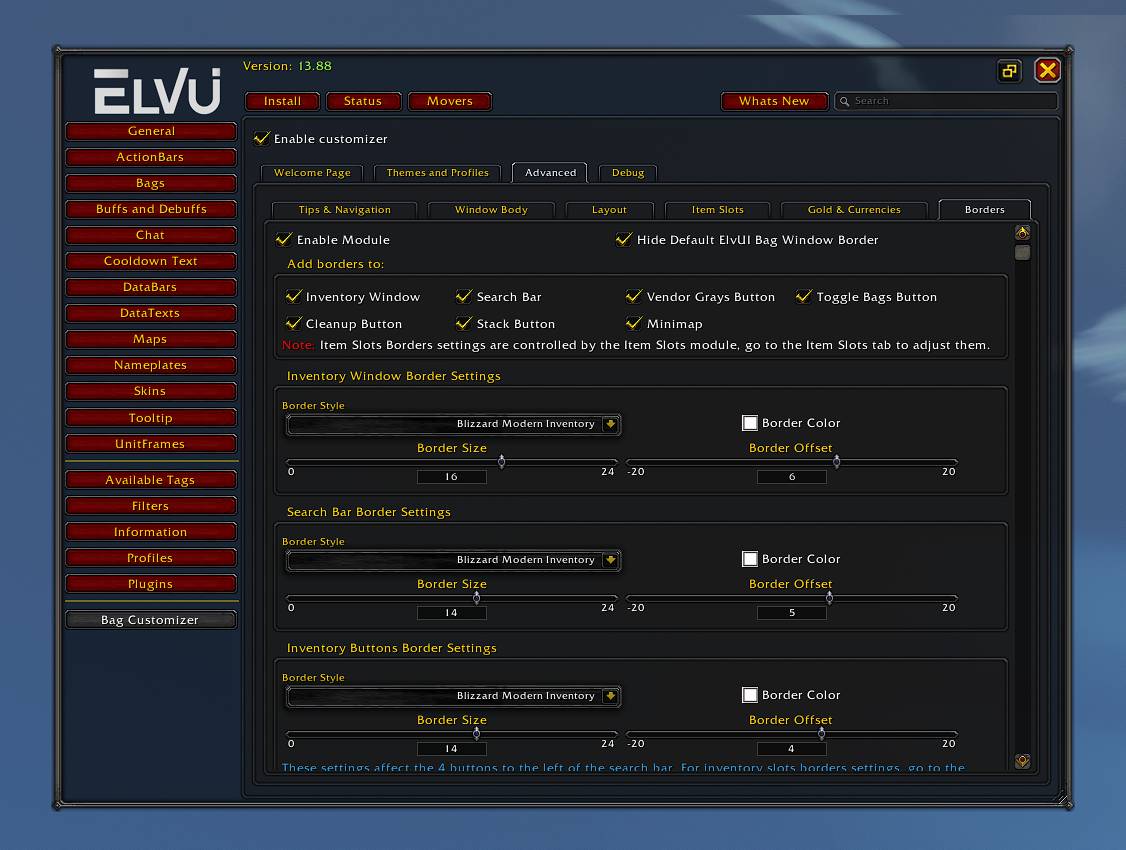Switch to Welcome Page tab
Image resolution: width=1126 pixels, height=850 pixels.
[312, 173]
